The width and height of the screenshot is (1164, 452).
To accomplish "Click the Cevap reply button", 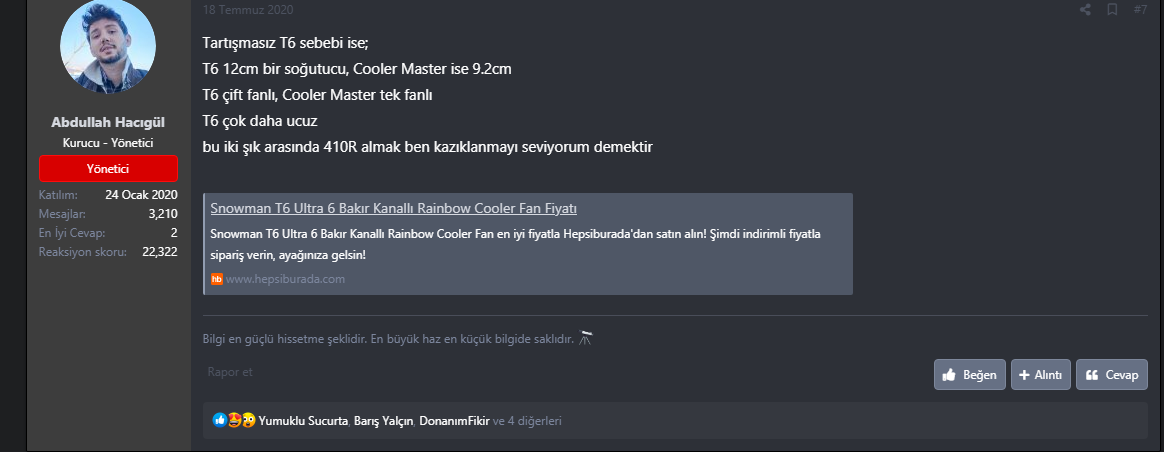I will click(1111, 375).
